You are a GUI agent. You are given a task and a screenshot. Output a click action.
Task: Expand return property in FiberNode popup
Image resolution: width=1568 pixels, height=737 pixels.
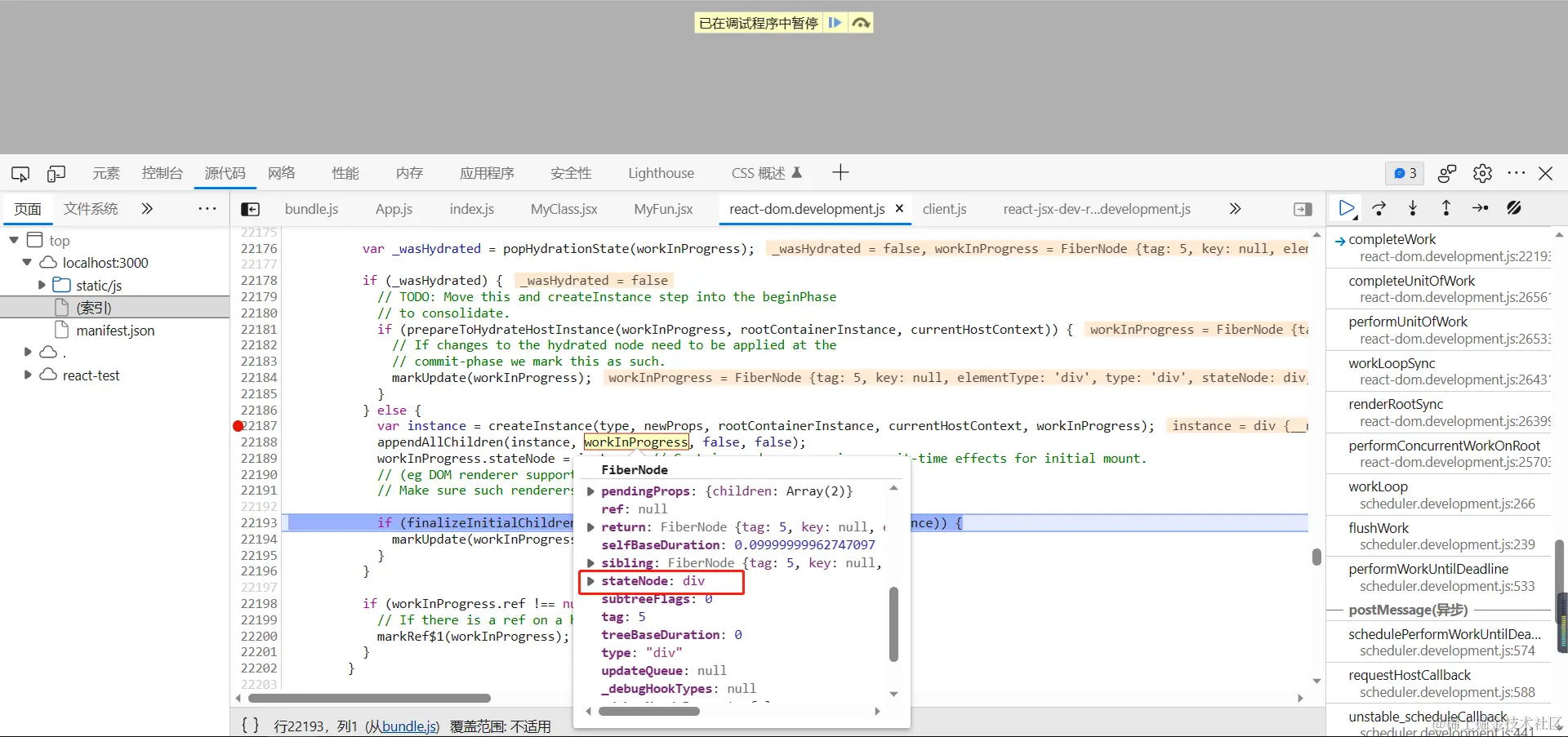point(590,527)
